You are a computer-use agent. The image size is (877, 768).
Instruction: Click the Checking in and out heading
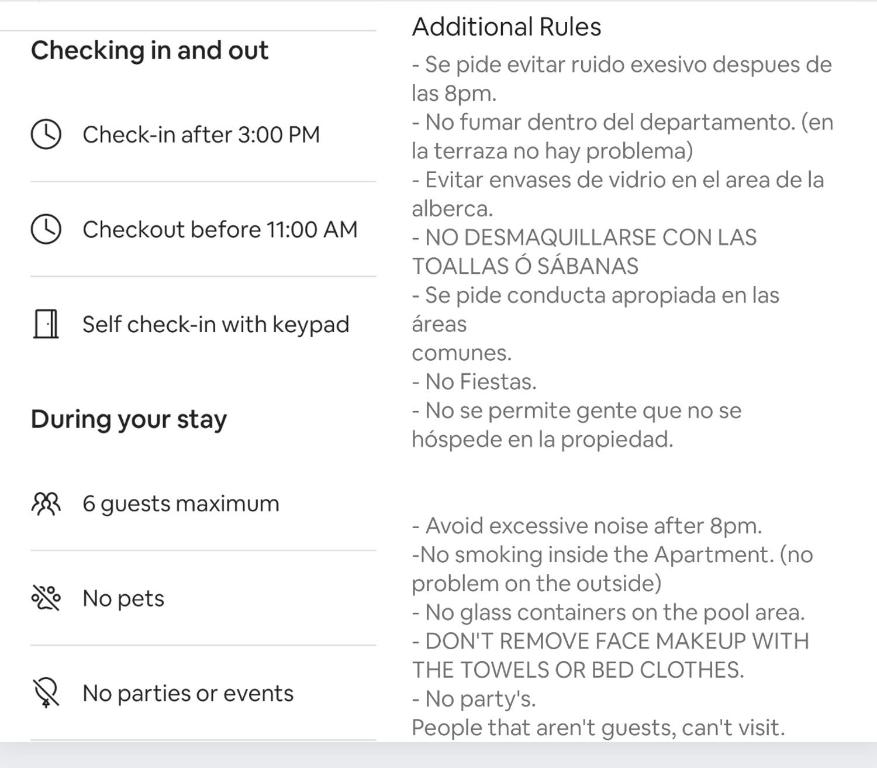(149, 50)
